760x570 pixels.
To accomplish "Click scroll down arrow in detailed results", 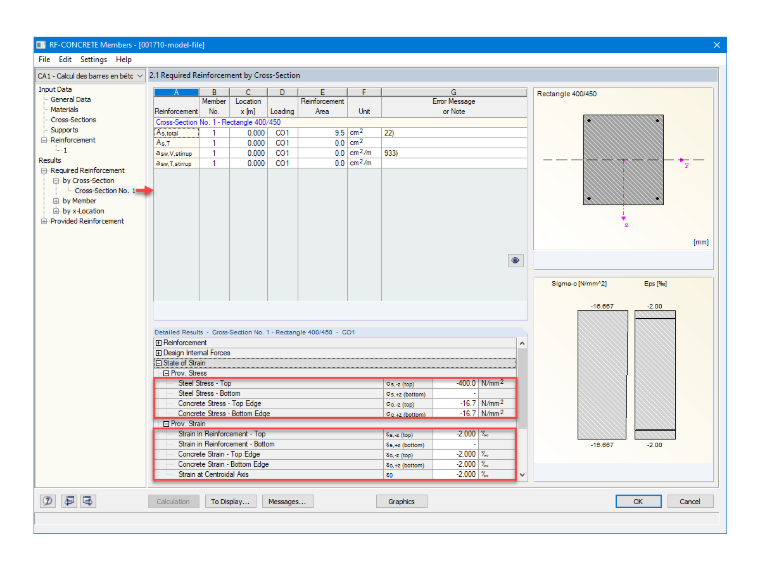I will 522,475.
